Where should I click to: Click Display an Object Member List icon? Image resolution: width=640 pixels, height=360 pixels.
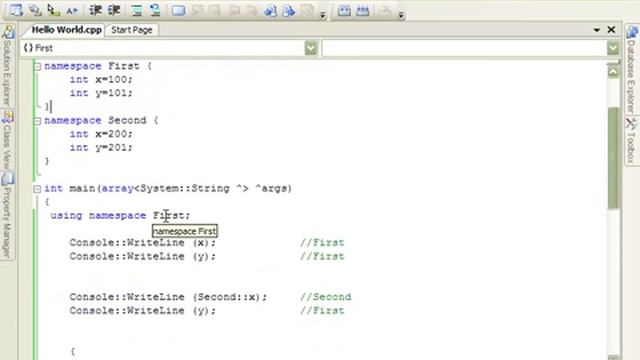(16, 10)
